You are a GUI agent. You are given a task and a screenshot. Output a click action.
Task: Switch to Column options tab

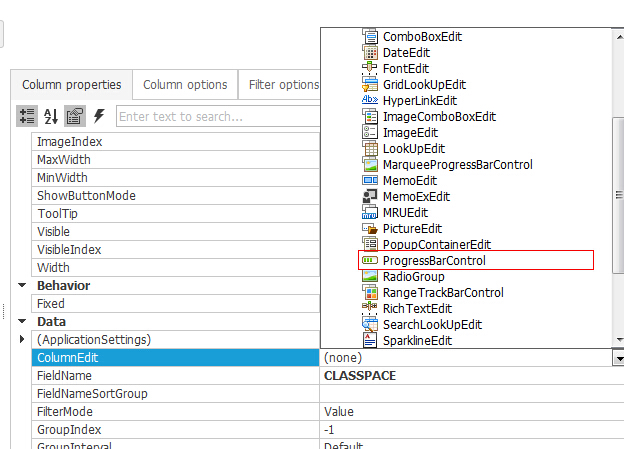tap(185, 84)
